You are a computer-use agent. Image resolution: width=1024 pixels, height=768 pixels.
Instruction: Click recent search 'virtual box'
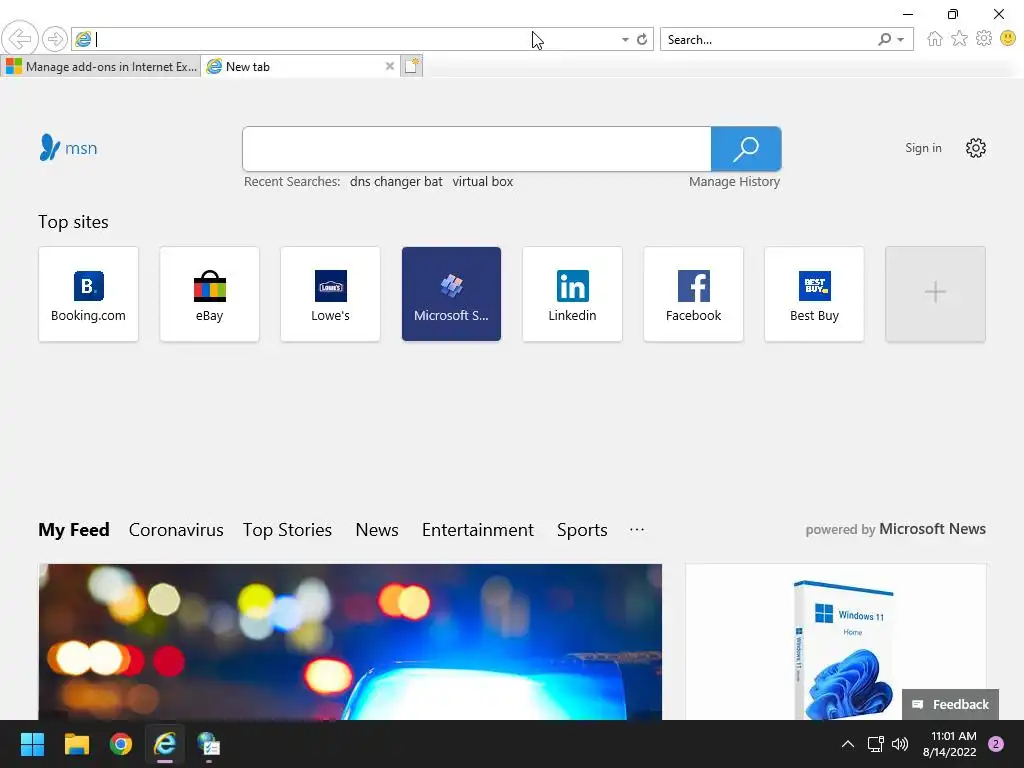tap(483, 182)
